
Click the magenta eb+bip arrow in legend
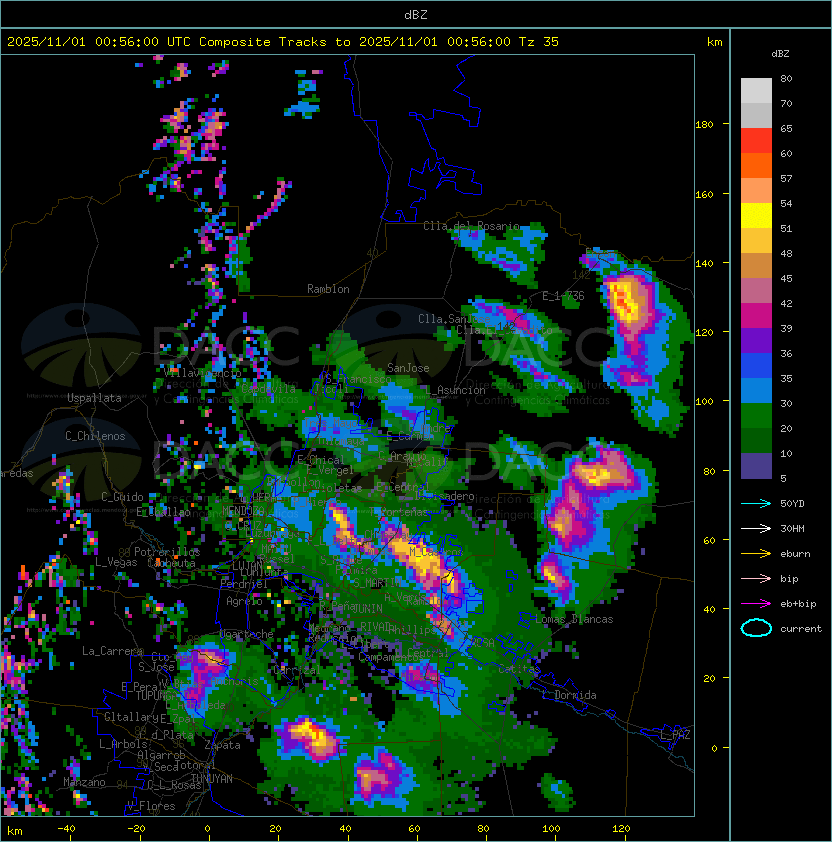pyautogui.click(x=756, y=604)
